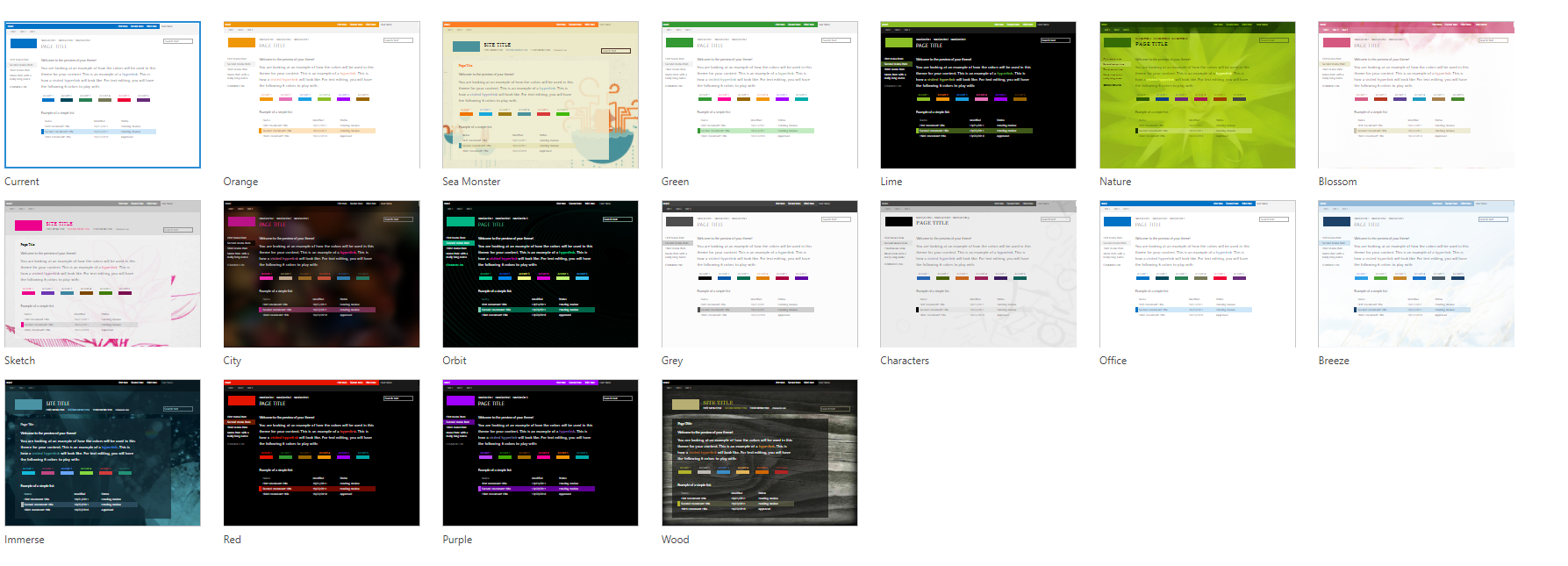Click the 'Orbit' theme name
This screenshot has height=566, width=1568.
[455, 361]
